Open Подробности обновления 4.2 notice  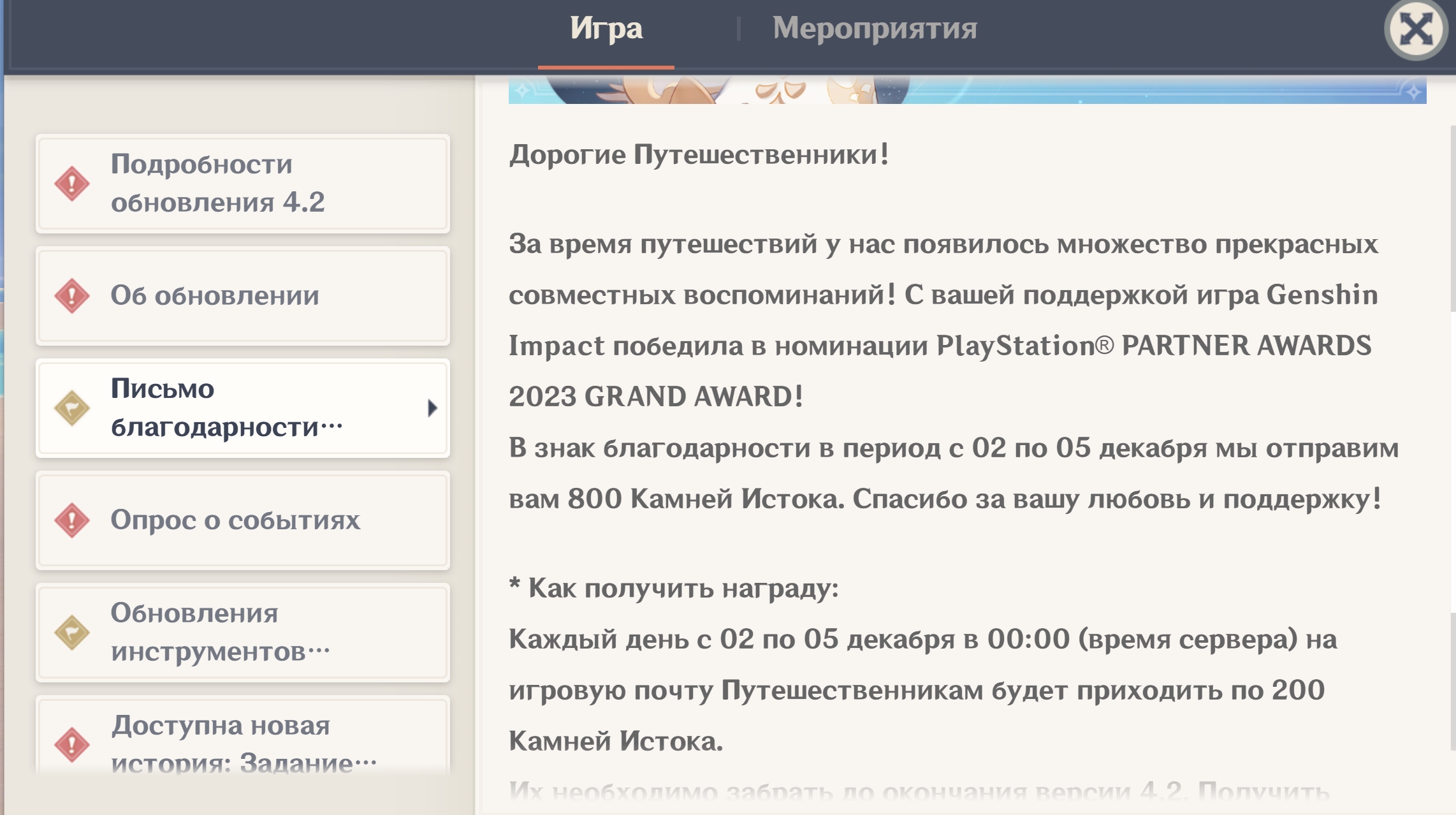(243, 184)
